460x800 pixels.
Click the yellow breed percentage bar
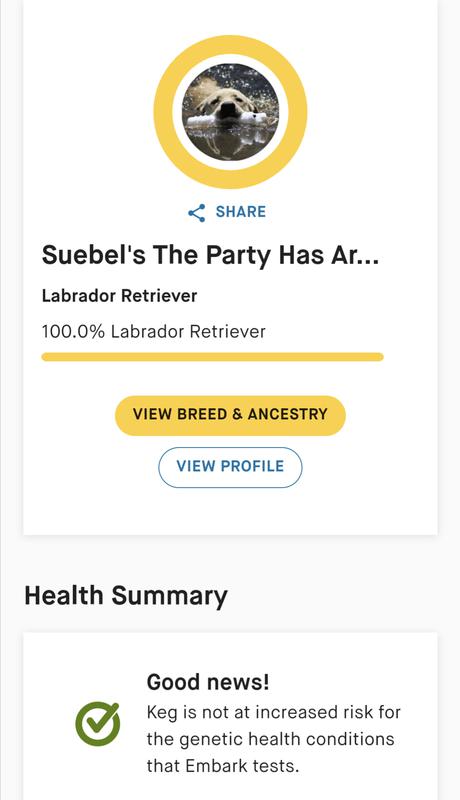coord(212,357)
